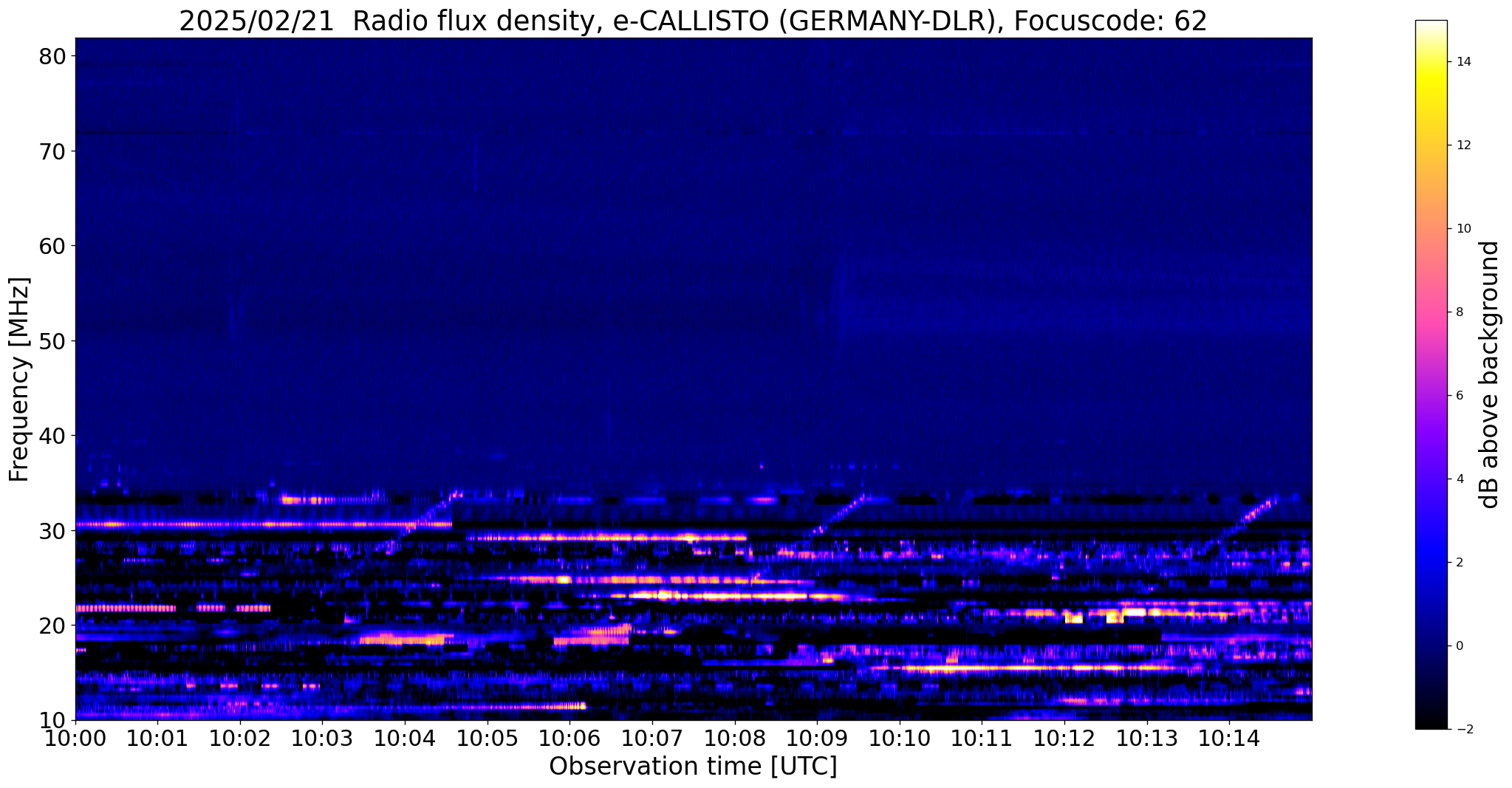Click the 40 MHz frequency tick label
The width and height of the screenshot is (1512, 788).
[x=52, y=436]
